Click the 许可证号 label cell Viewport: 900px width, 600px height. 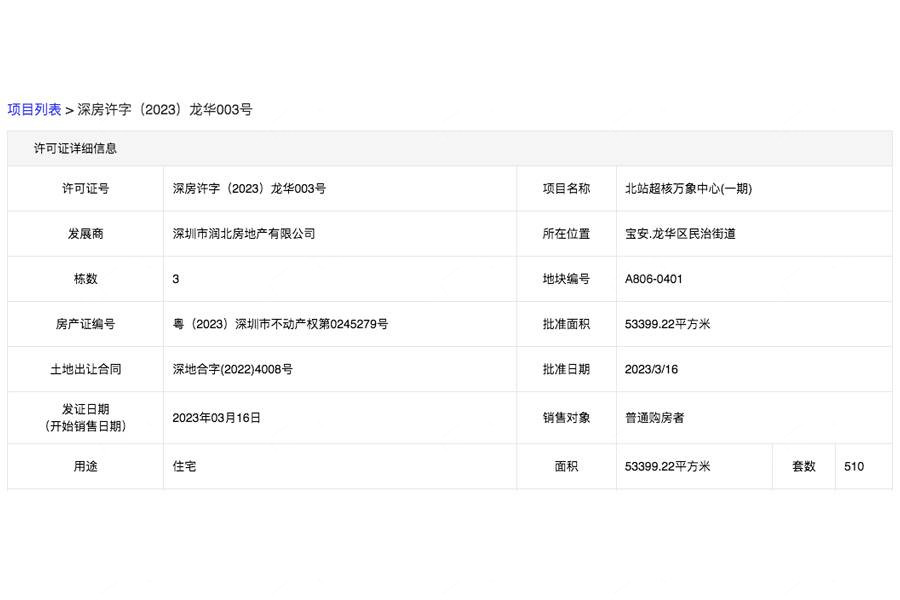(86, 188)
